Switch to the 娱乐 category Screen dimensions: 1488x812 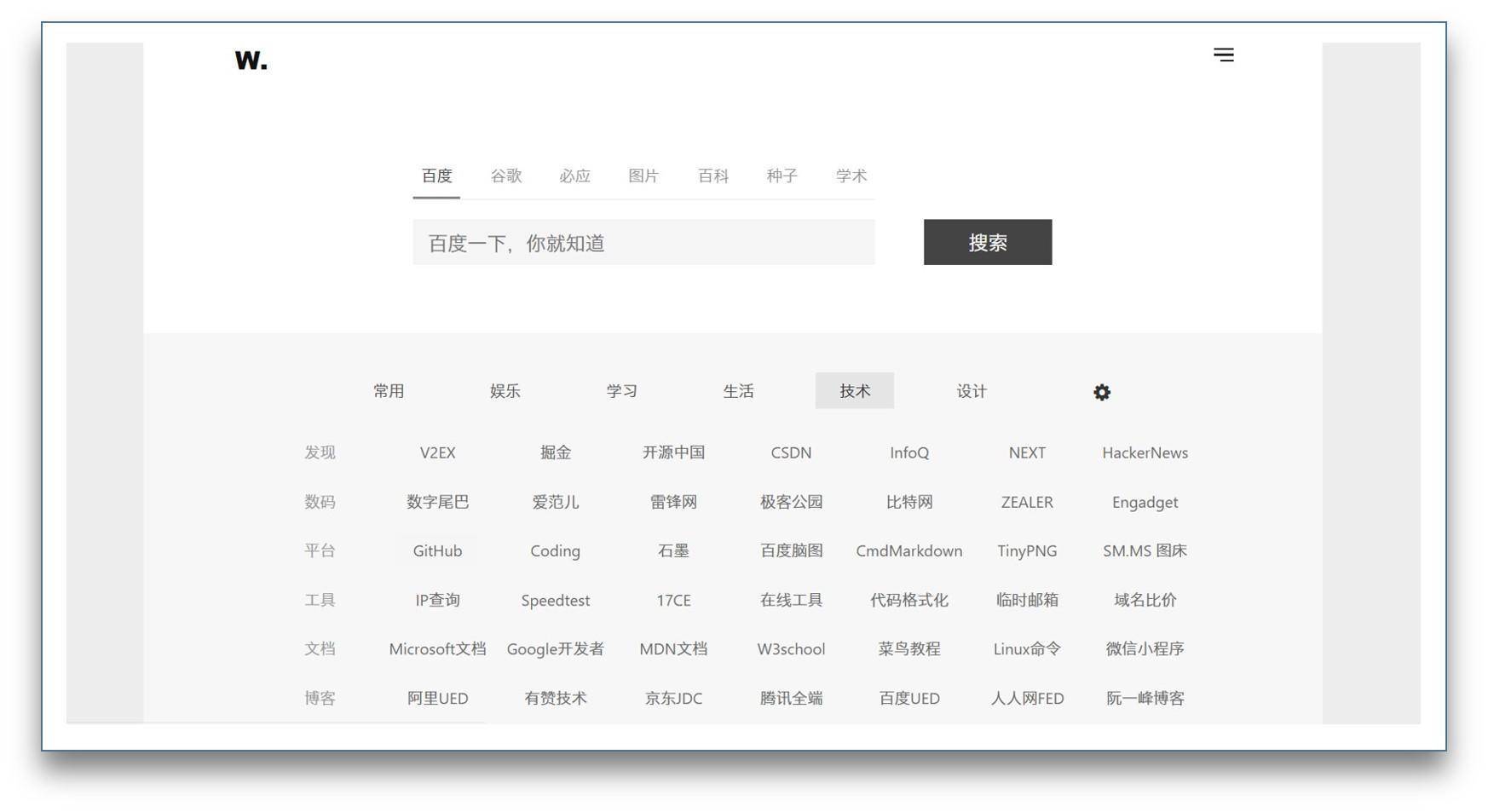[x=506, y=391]
